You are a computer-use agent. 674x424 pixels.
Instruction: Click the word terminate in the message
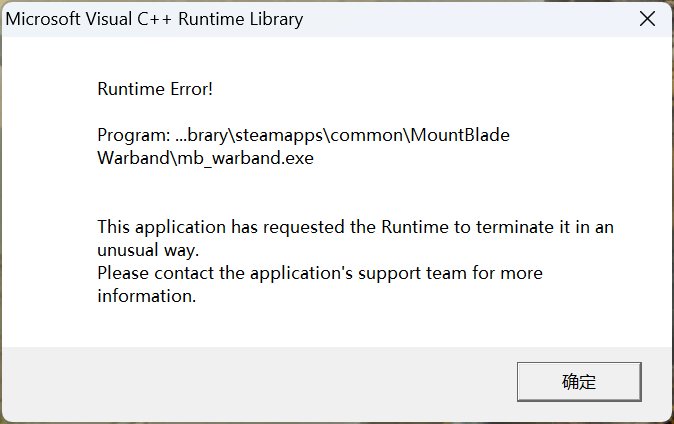(x=515, y=227)
